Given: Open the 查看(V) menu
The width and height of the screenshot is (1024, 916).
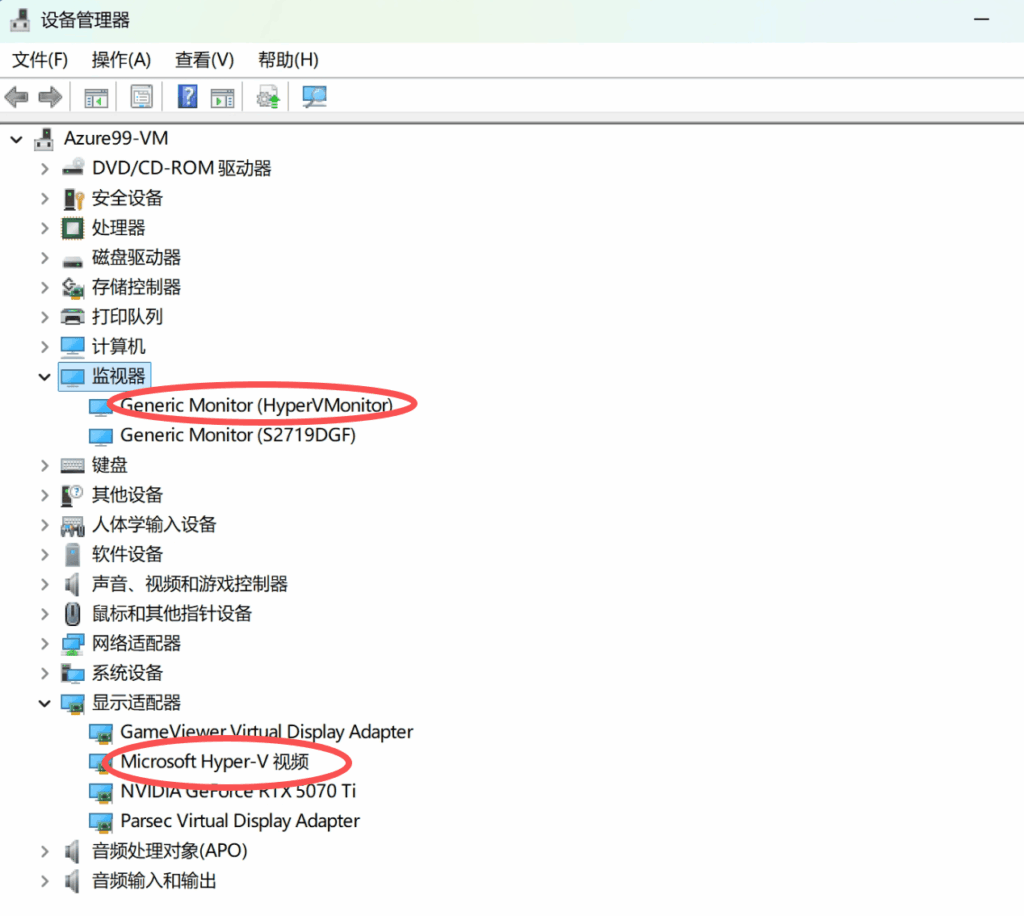Looking at the screenshot, I should (x=204, y=60).
